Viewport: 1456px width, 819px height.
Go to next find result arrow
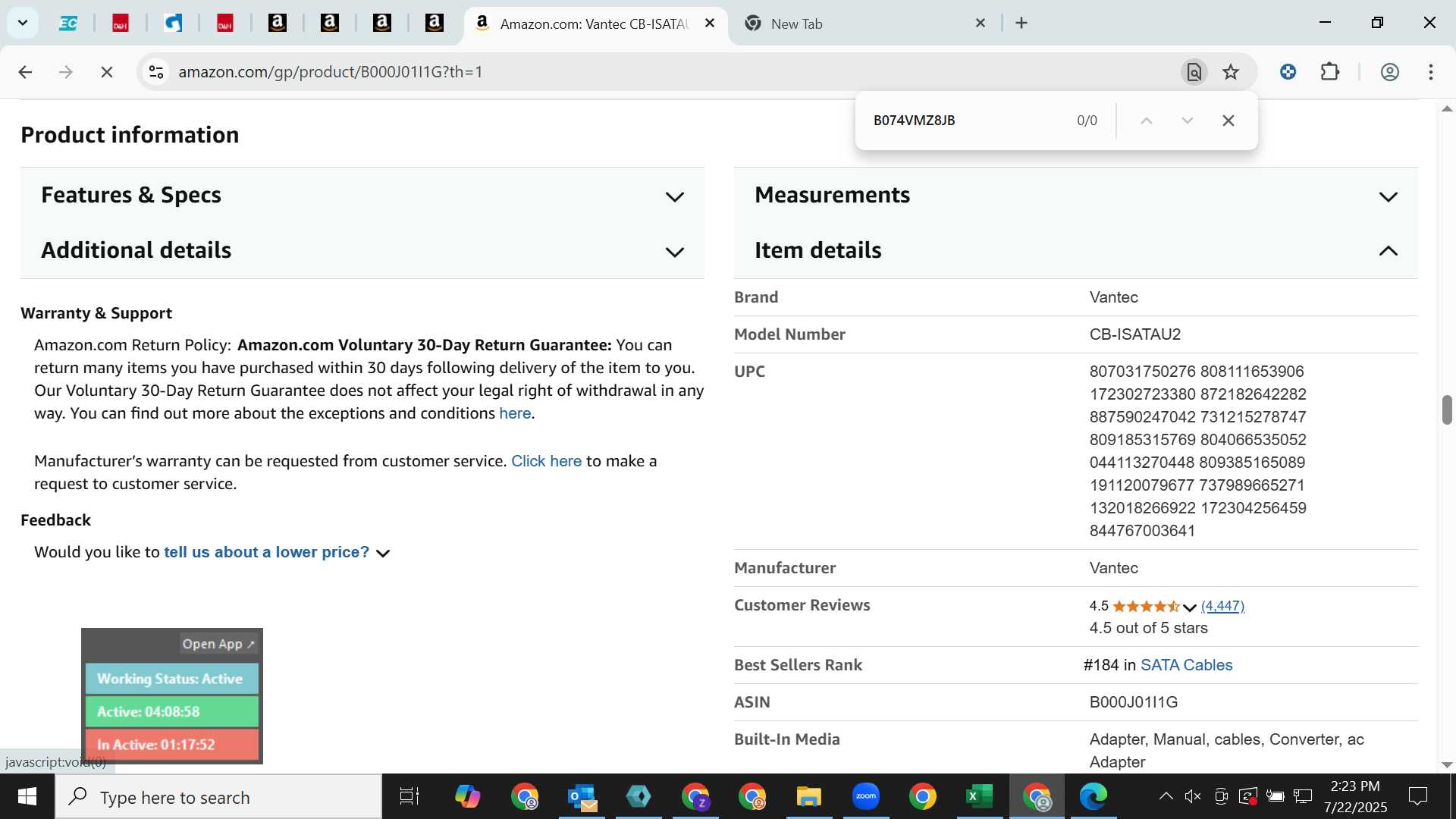point(1188,121)
